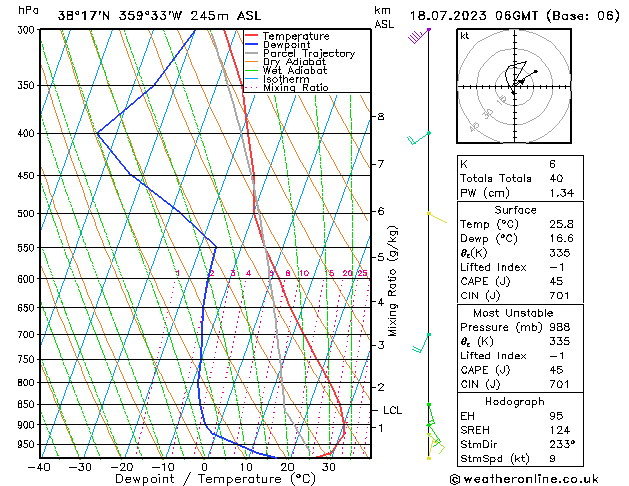Click the 'Most Unstable' section heading
The width and height of the screenshot is (629, 486).
click(x=513, y=313)
